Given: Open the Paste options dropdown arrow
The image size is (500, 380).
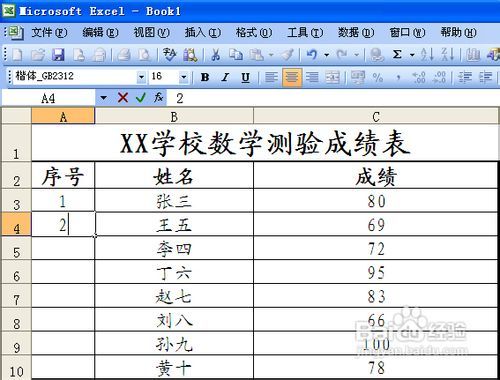Looking at the screenshot, I should [x=271, y=55].
